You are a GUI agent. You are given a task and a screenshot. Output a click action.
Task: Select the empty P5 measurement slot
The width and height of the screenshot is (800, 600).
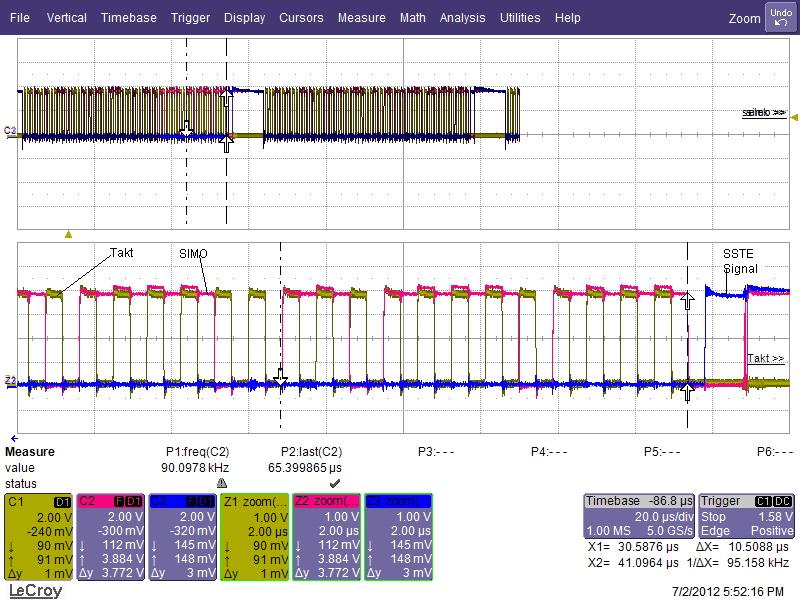[662, 452]
